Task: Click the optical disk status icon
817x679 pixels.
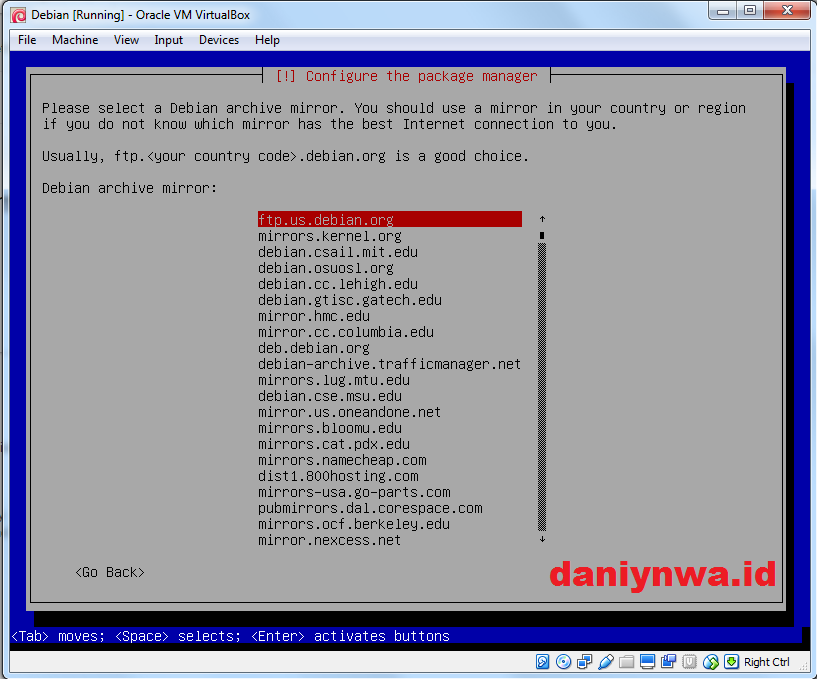Action: (x=563, y=662)
